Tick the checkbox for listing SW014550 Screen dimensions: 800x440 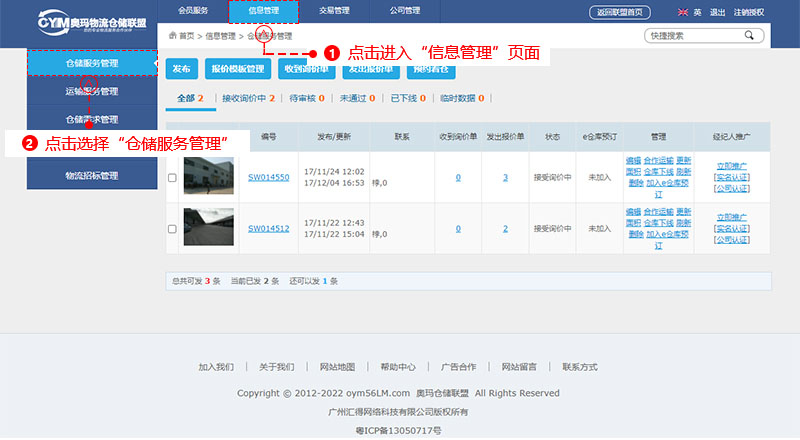[172, 178]
